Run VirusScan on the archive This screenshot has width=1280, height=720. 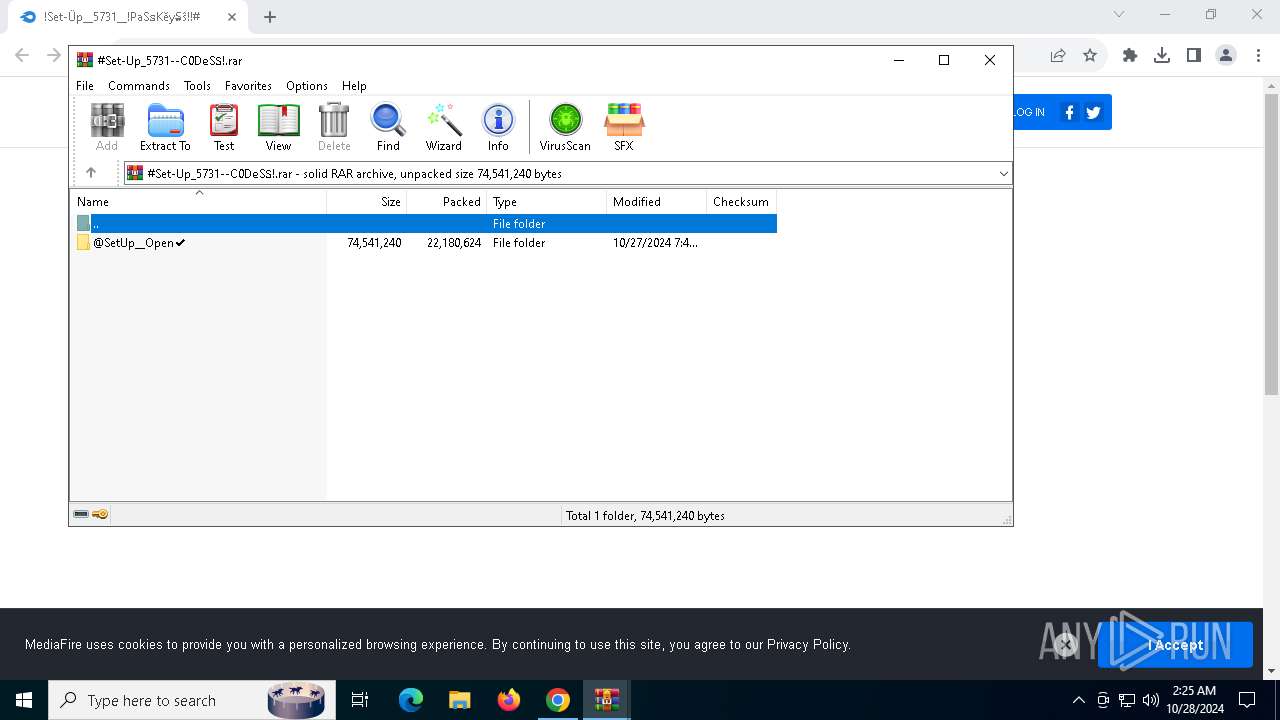click(565, 127)
